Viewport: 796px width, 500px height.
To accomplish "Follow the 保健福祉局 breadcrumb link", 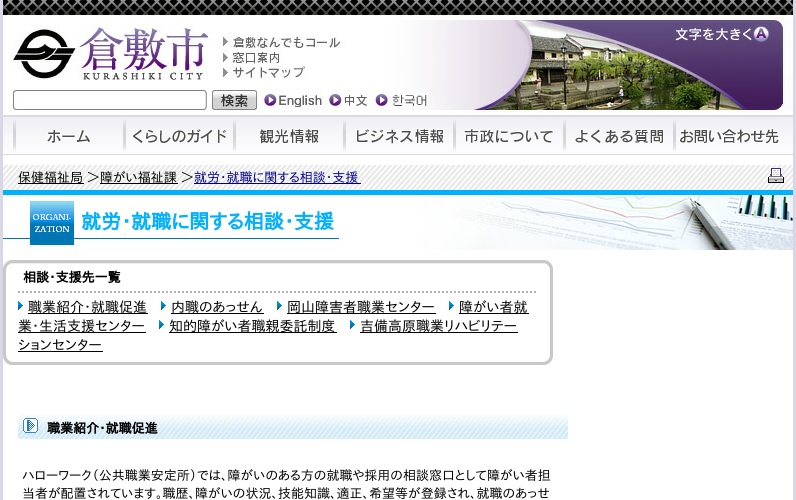I will [50, 177].
